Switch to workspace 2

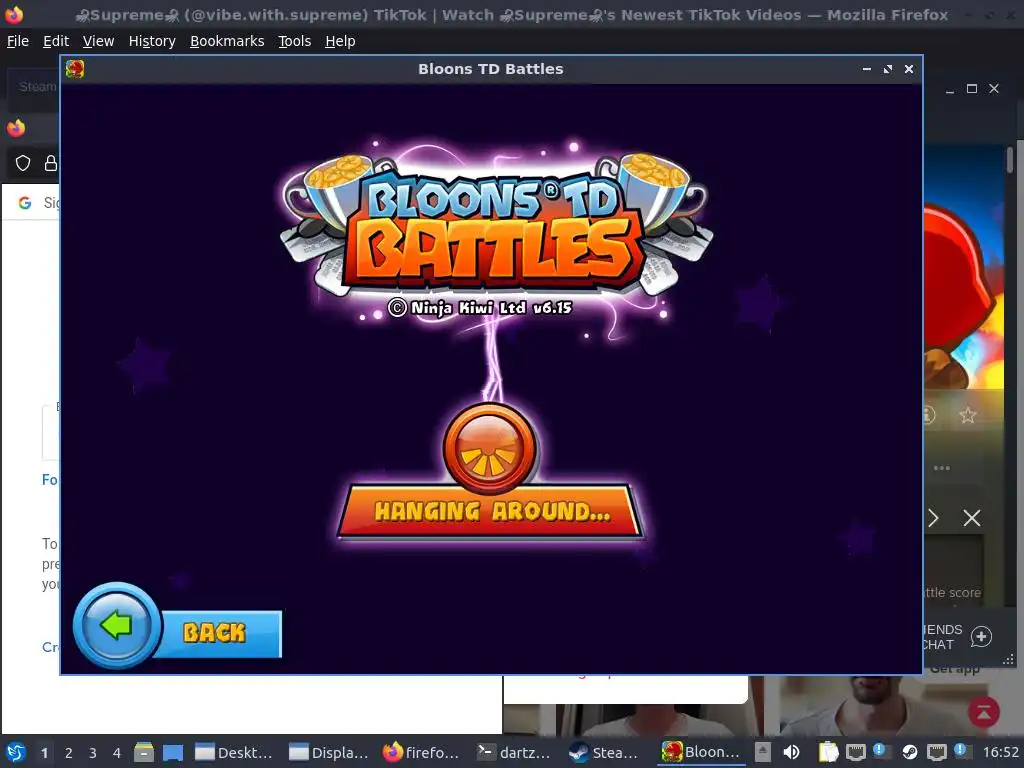[x=69, y=753]
